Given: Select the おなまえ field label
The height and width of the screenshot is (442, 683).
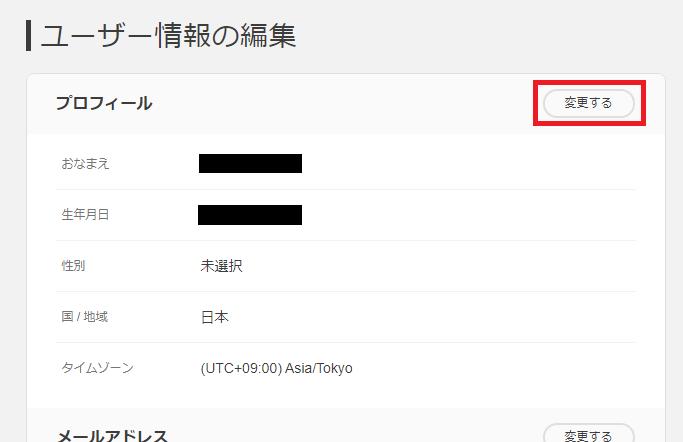Looking at the screenshot, I should 85,164.
